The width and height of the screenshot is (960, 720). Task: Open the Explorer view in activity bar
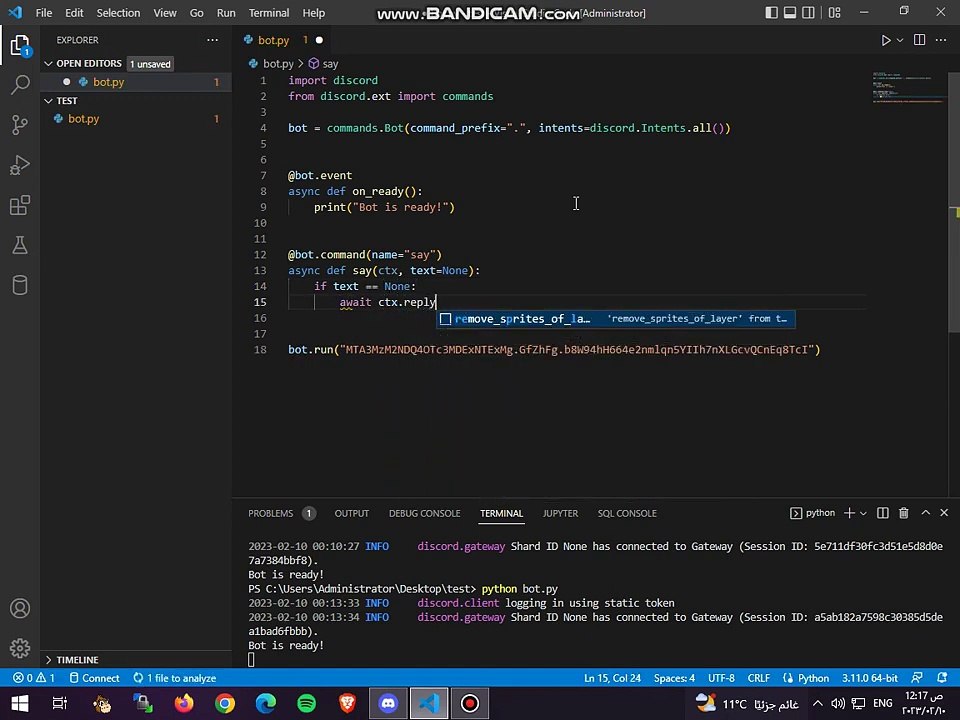pyautogui.click(x=20, y=45)
